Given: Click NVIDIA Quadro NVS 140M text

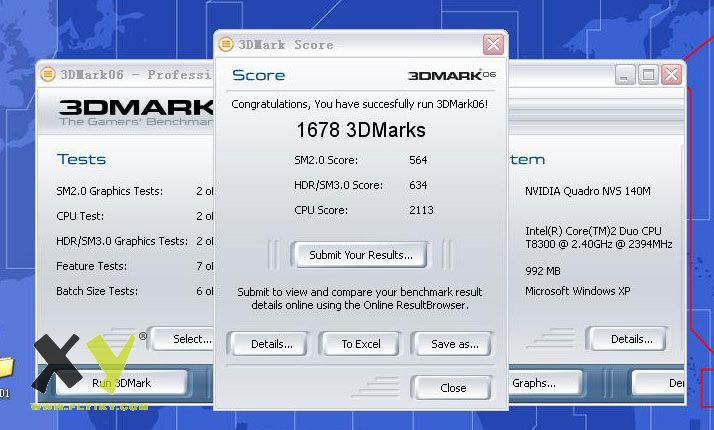Looking at the screenshot, I should [587, 191].
